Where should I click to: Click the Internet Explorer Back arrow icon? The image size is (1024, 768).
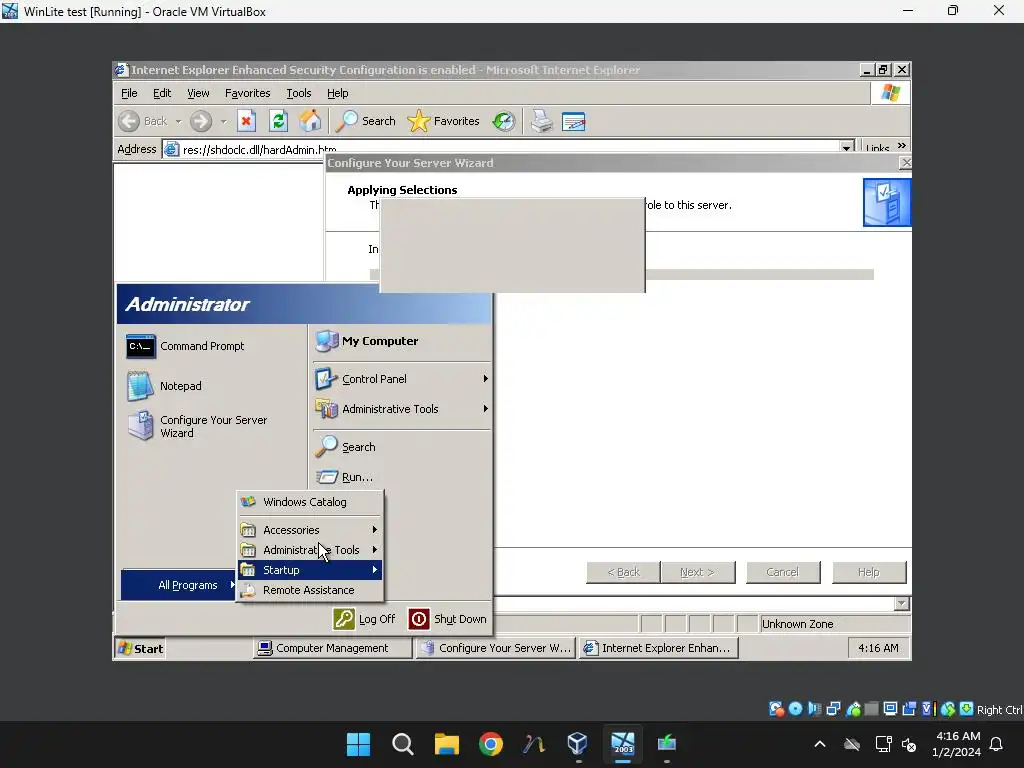[x=129, y=121]
